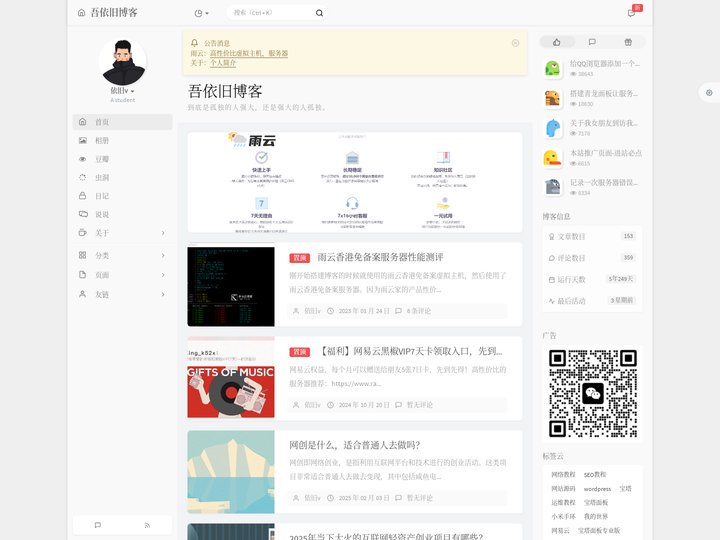Screen dimensions: 720x540
Task: Open popular post 记录一次服务器错误
Action: coord(604,183)
